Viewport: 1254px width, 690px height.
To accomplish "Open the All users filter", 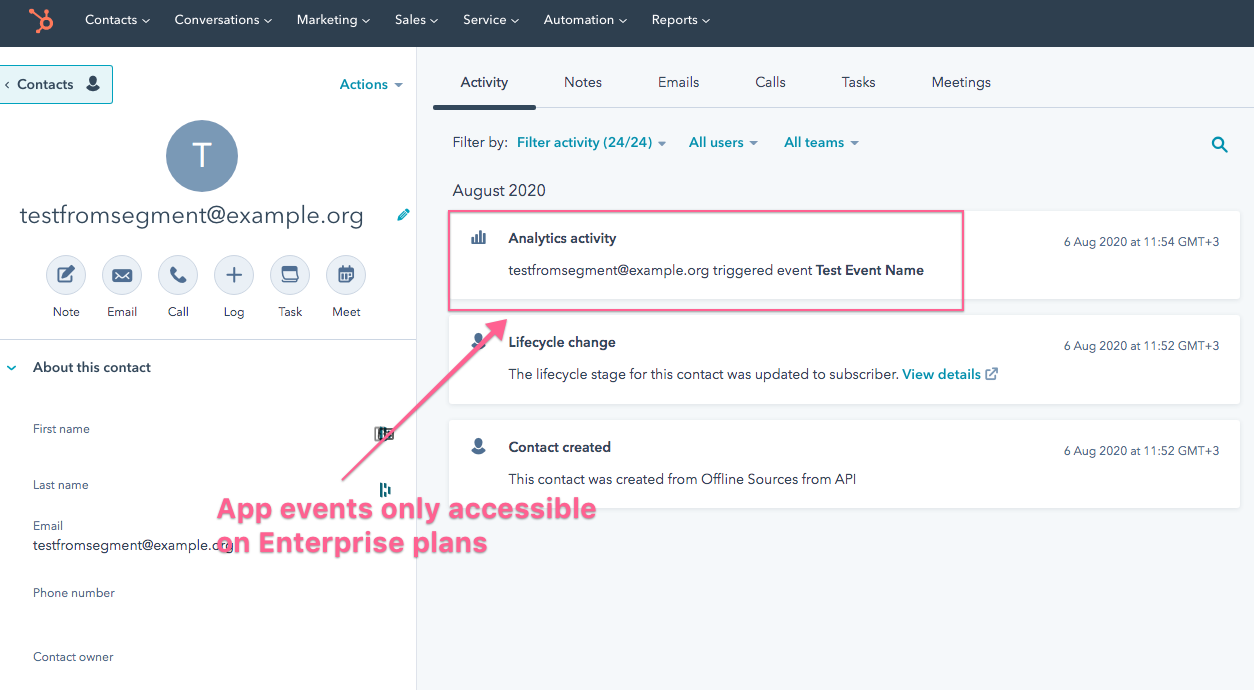I will 722,143.
